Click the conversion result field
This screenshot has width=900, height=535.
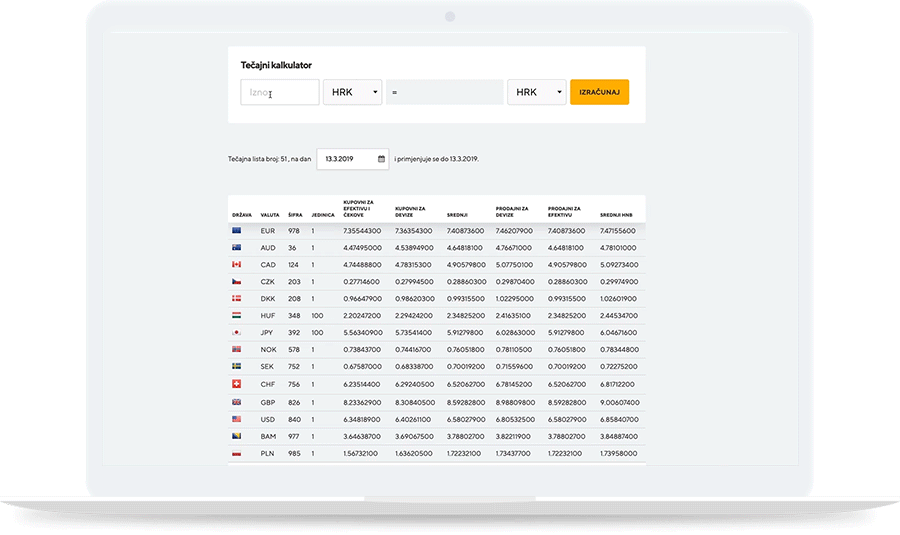[x=445, y=92]
